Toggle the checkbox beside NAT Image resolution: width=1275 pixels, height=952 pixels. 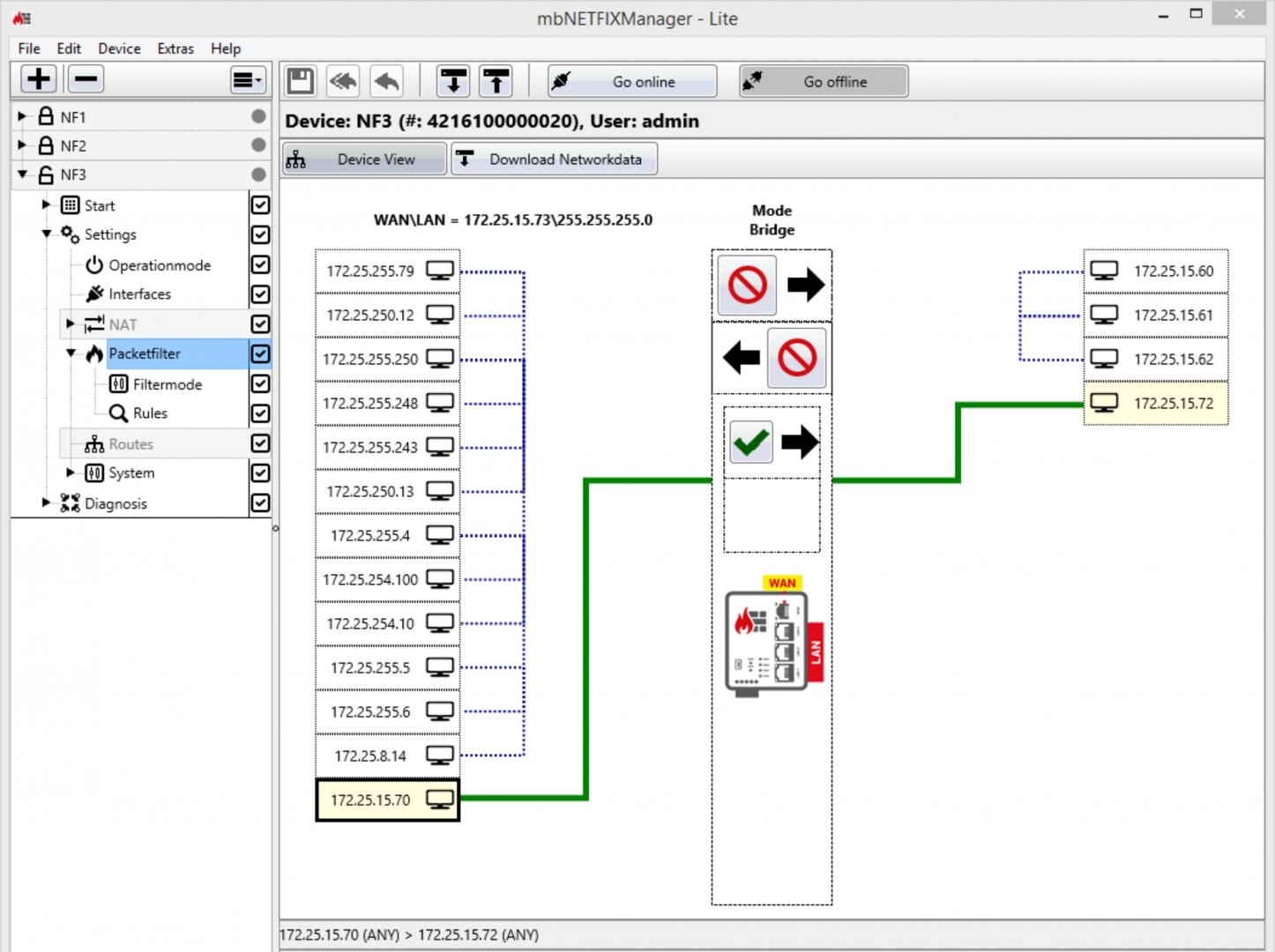coord(260,324)
